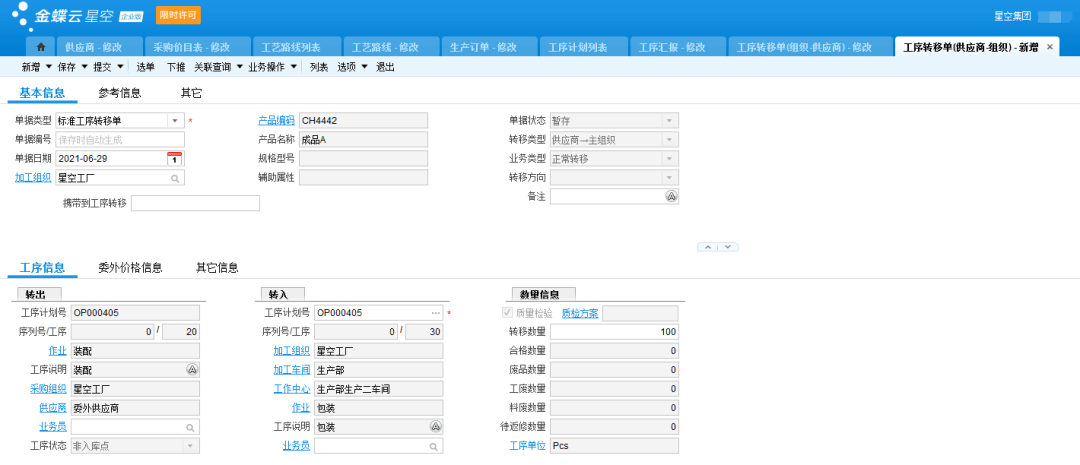Follow the 加工组织 link in 基本信息

[33, 178]
